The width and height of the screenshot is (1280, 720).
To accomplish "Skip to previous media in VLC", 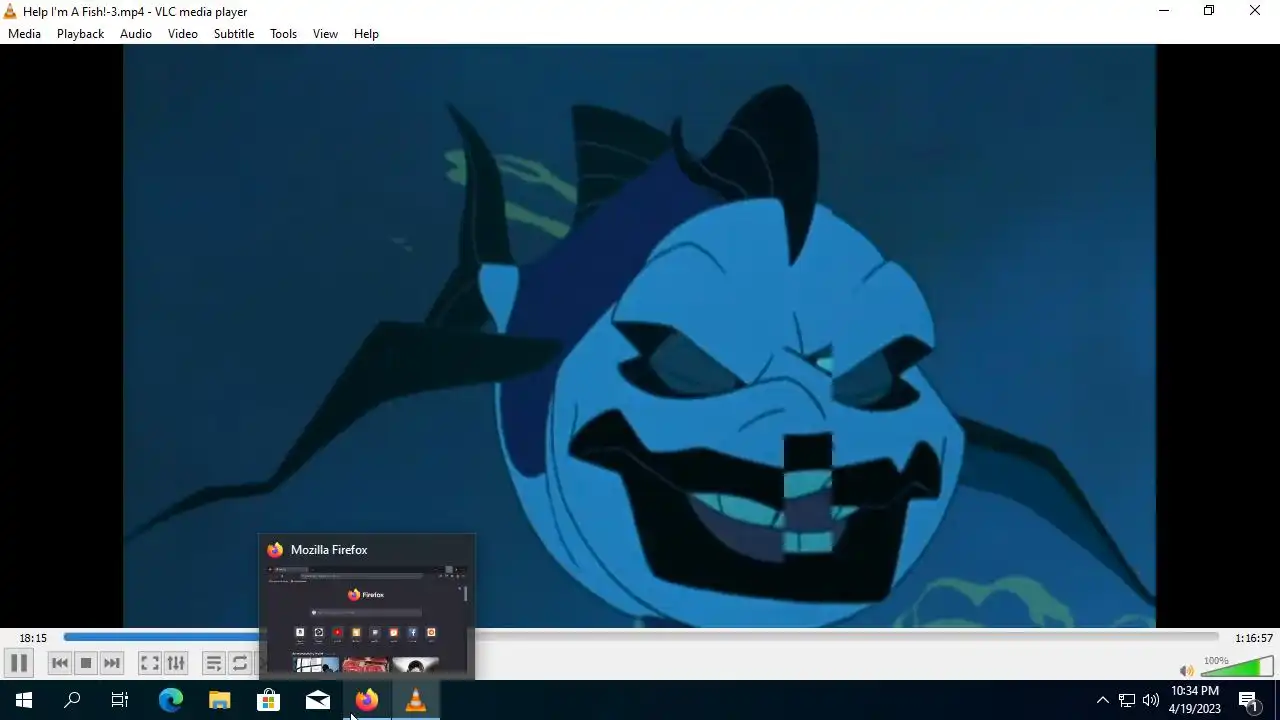I will (x=60, y=663).
